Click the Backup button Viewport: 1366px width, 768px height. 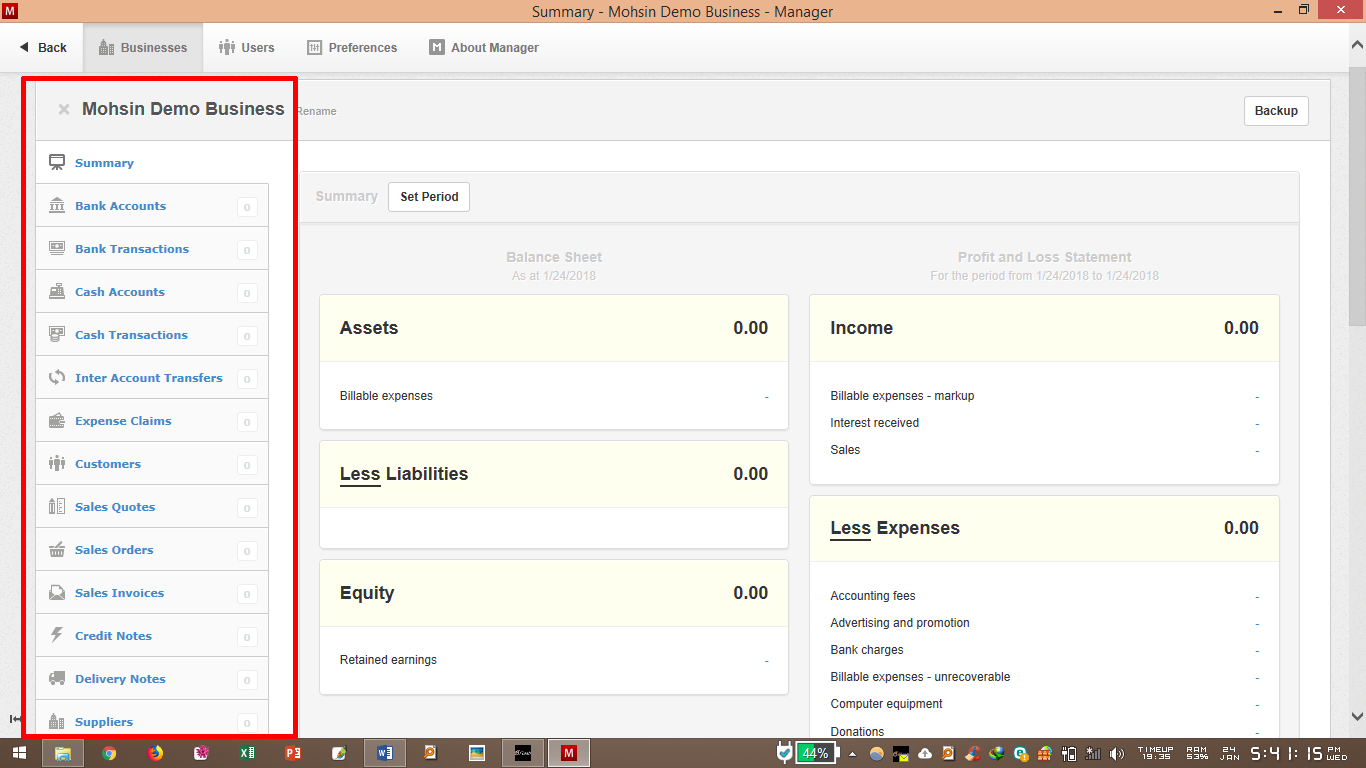pos(1276,111)
